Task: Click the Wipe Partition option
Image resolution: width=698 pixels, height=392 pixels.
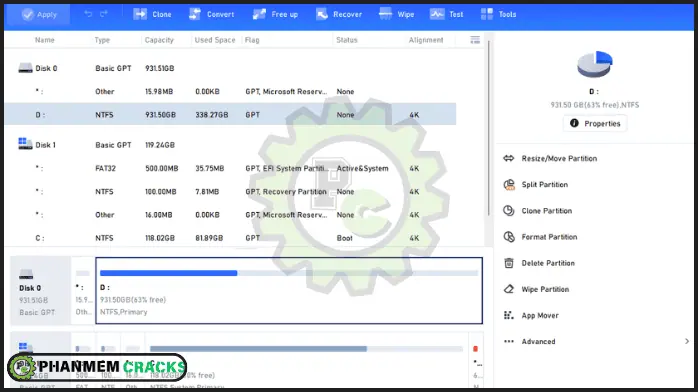Action: (x=545, y=290)
